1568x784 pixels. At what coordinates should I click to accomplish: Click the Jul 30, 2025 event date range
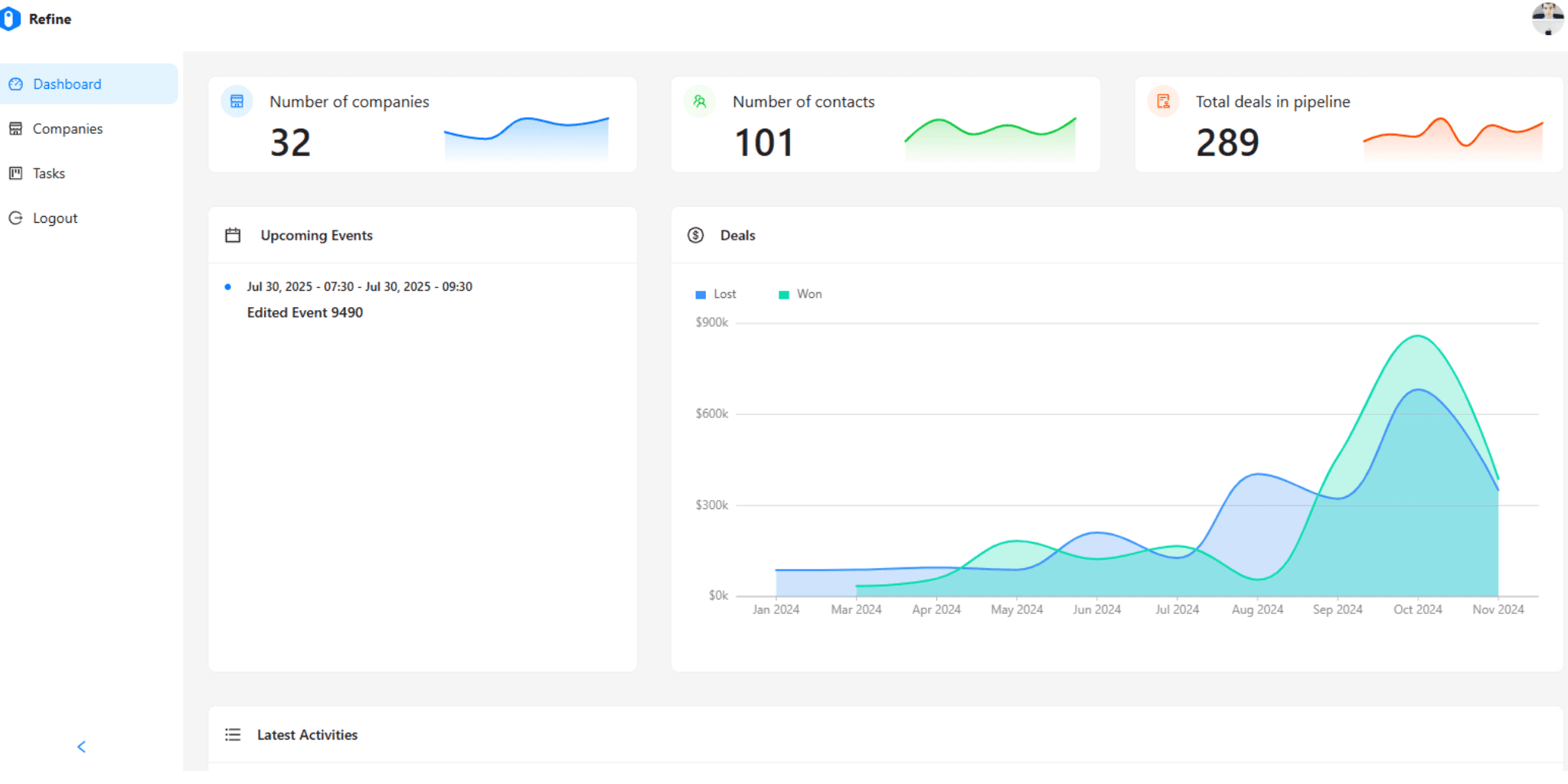pos(359,286)
